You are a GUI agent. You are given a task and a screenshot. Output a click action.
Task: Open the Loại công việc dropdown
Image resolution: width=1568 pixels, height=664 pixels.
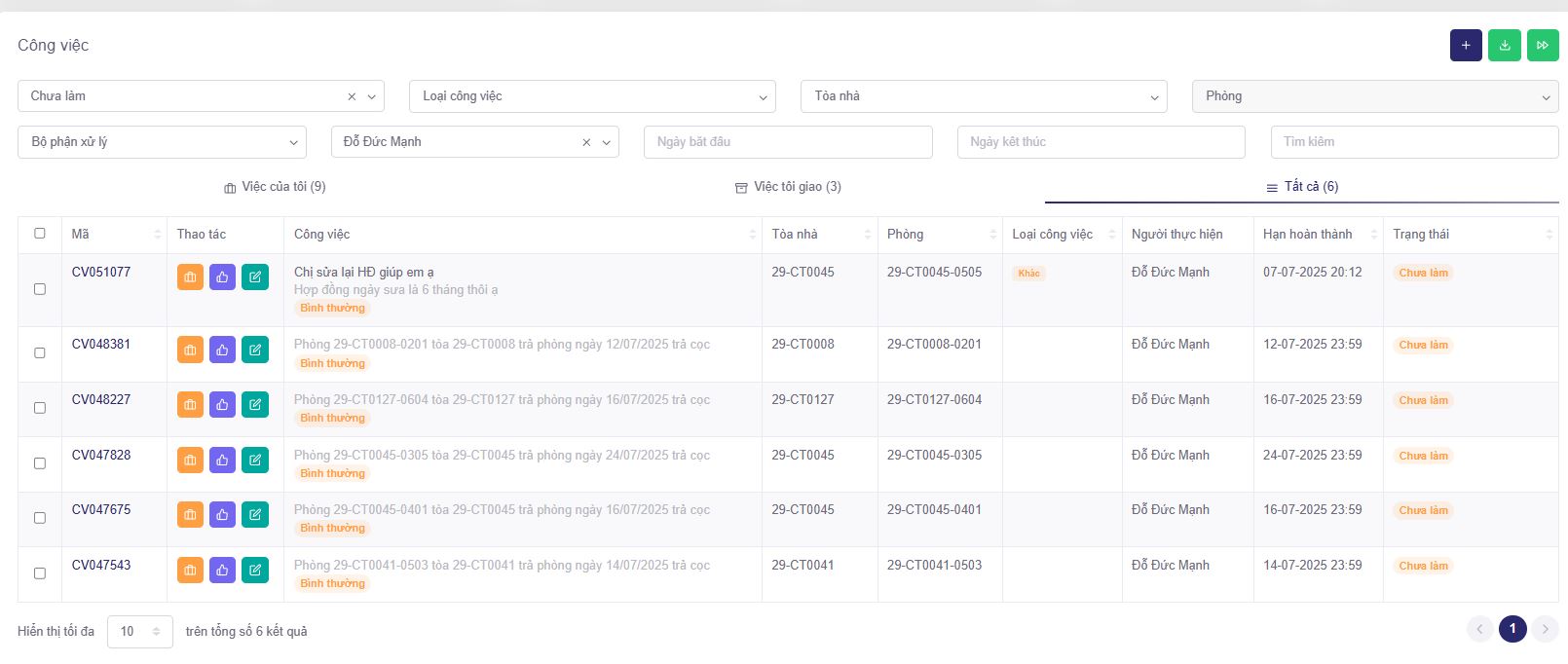[592, 96]
